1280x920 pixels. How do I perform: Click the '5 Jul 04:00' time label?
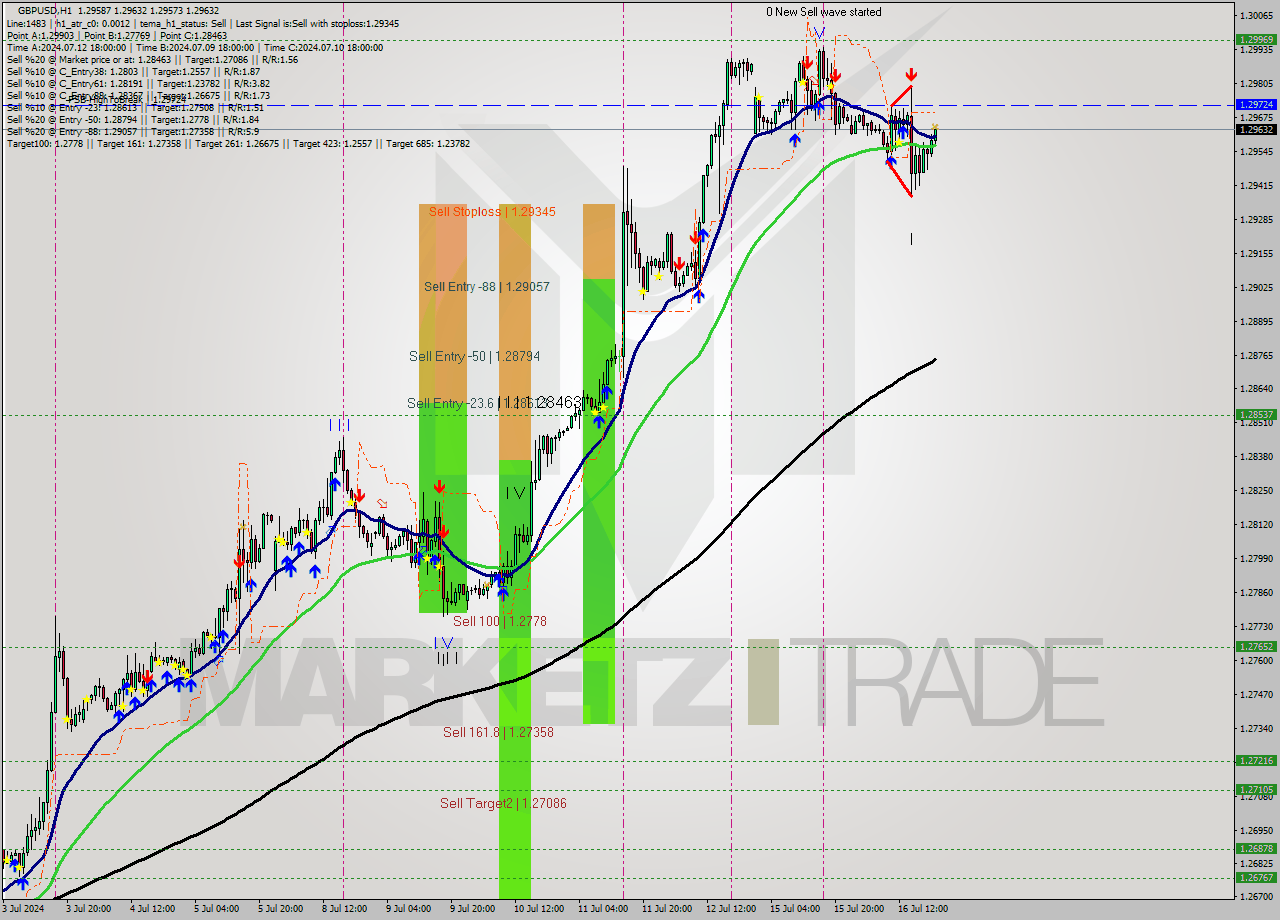coord(216,909)
